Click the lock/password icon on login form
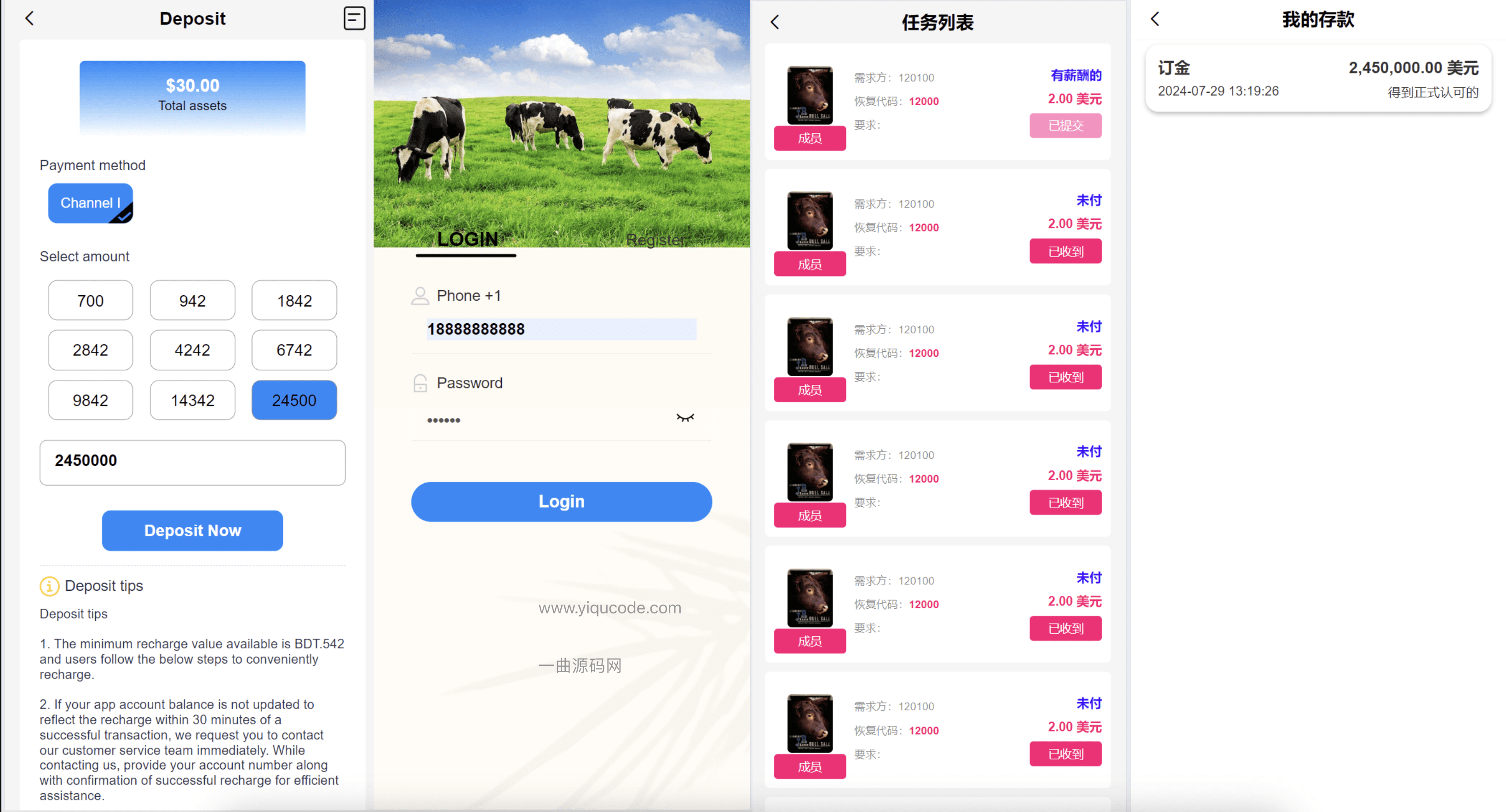1506x812 pixels. click(x=420, y=383)
